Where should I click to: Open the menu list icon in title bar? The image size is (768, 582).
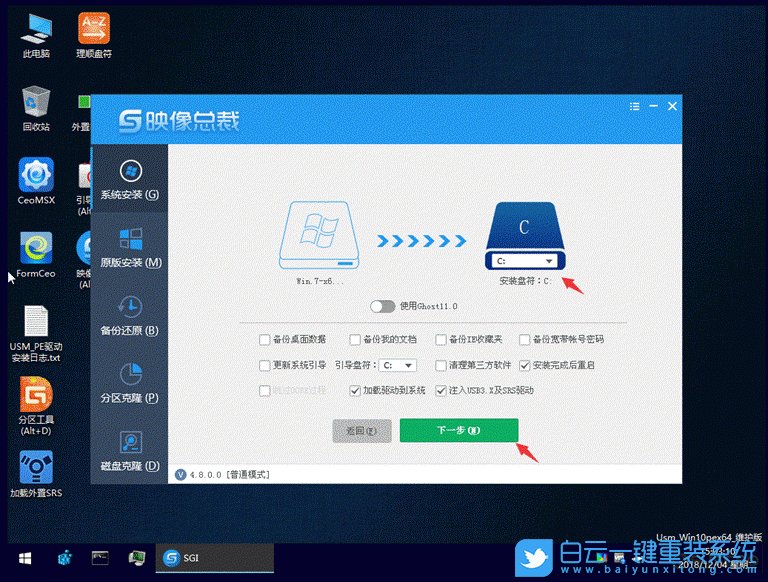[634, 106]
